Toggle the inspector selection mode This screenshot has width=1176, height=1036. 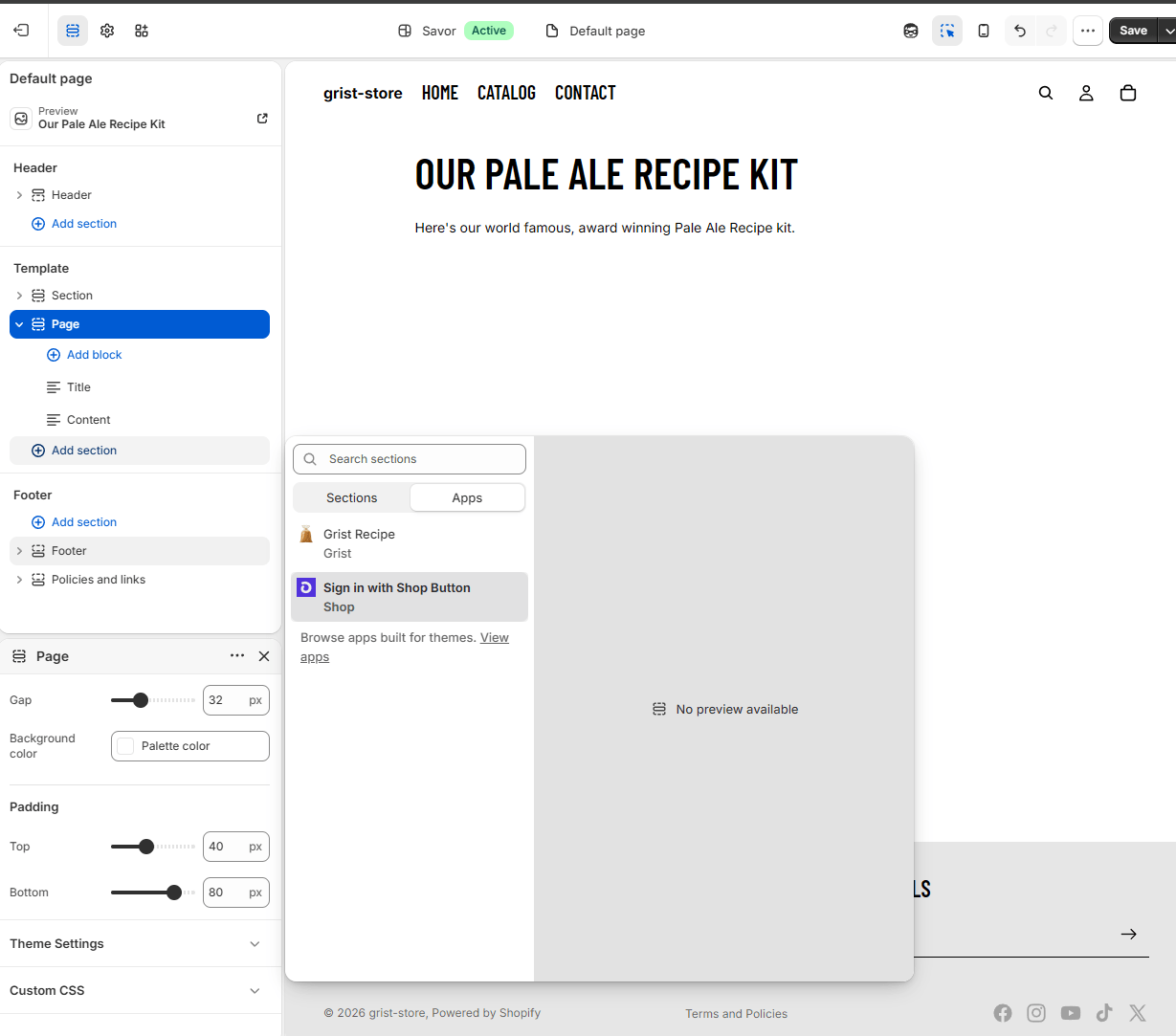tap(947, 31)
